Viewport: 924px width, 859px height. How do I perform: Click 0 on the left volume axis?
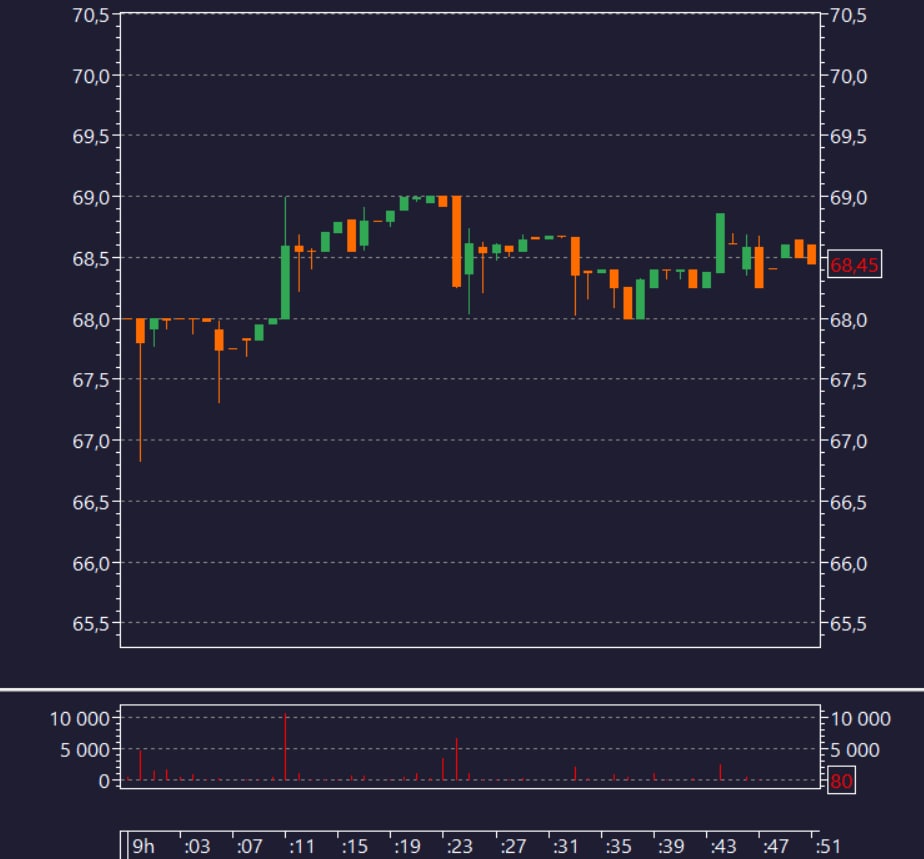[x=104, y=781]
